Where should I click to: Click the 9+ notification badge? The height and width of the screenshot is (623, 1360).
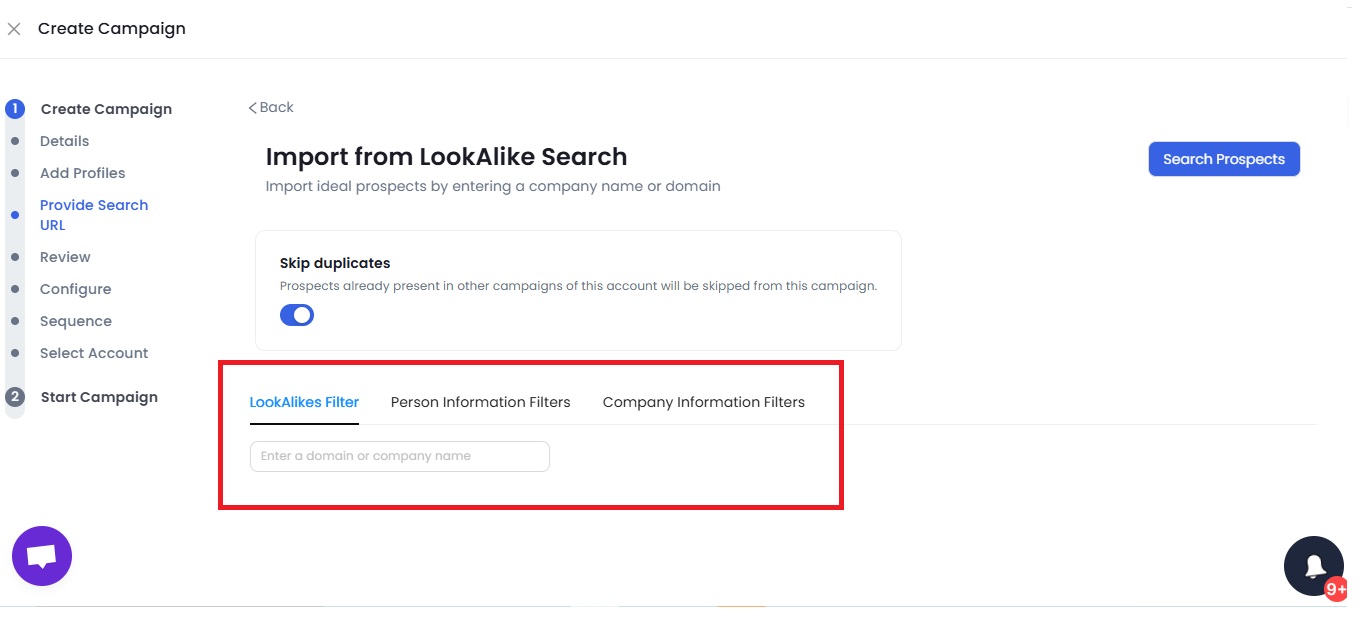tap(1335, 589)
